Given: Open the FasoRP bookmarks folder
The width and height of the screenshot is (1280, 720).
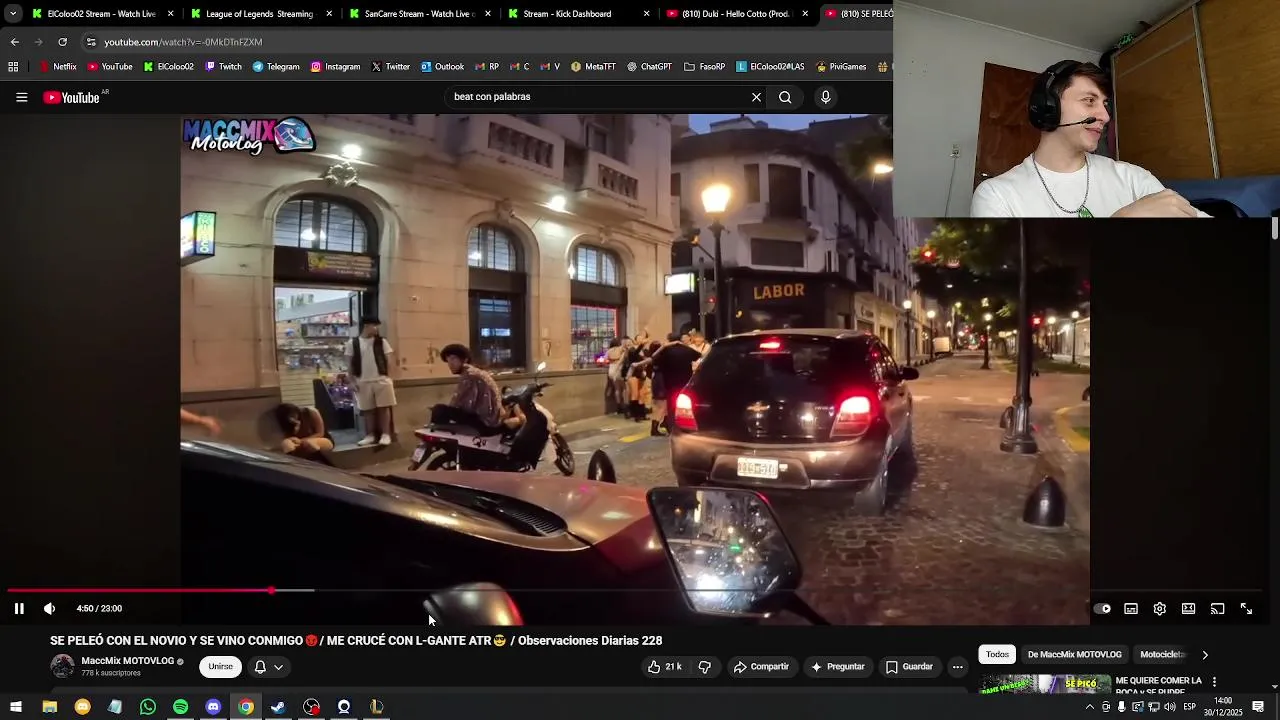Looking at the screenshot, I should pos(705,67).
